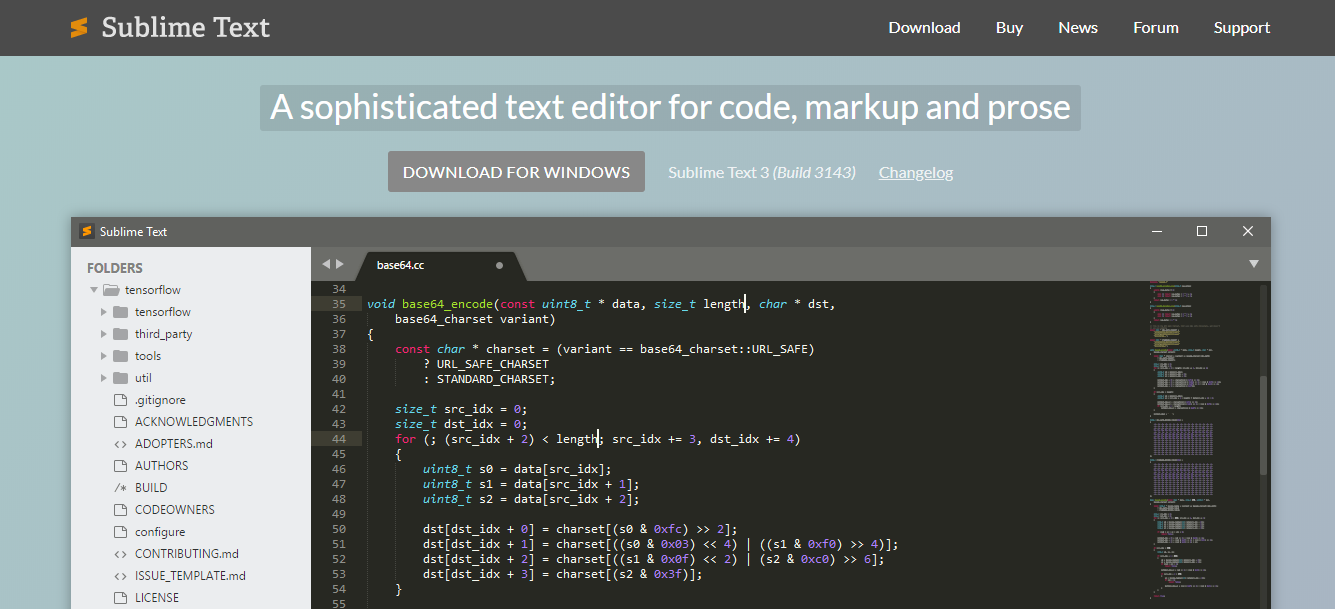Expand the tools folder
The image size is (1335, 609).
tap(104, 356)
